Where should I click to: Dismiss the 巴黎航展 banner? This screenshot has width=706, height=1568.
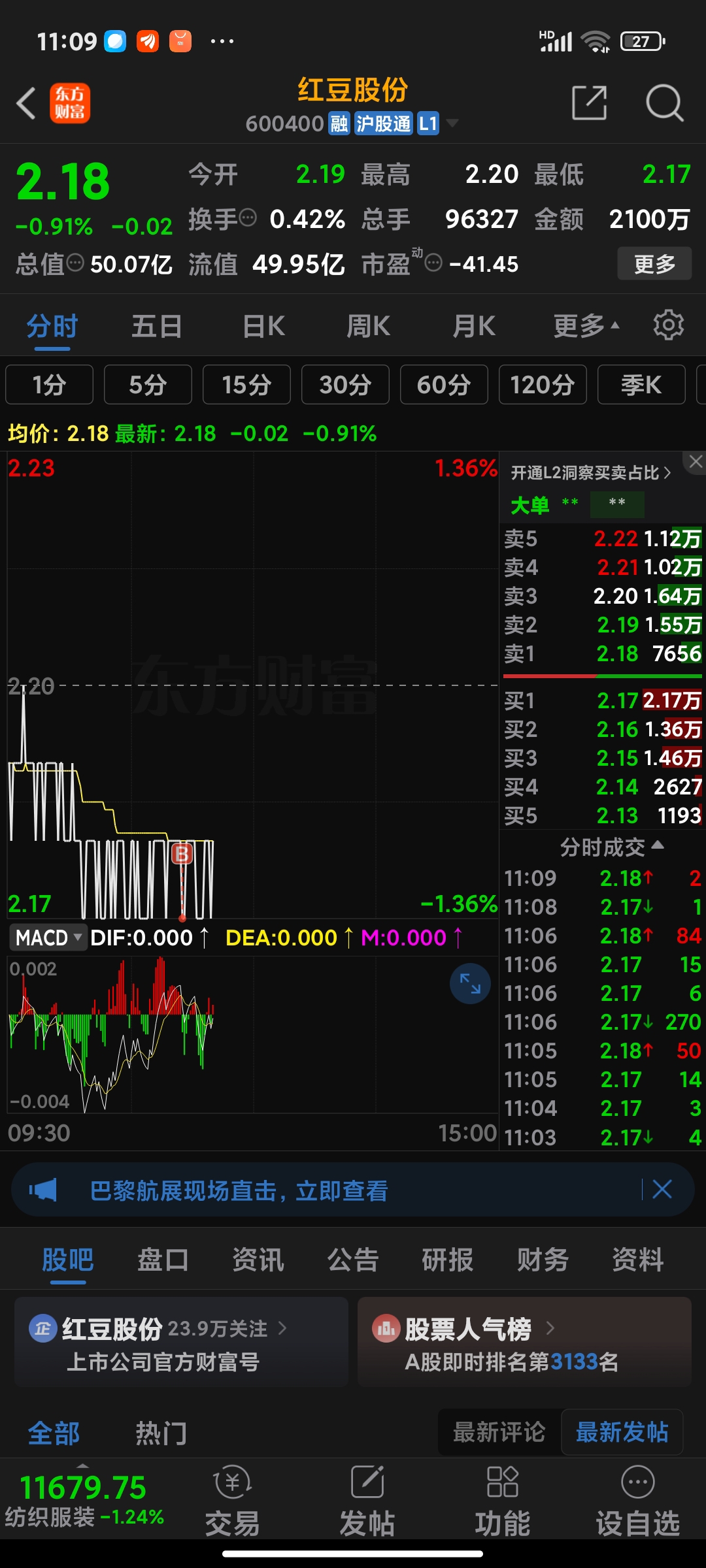coord(662,1189)
